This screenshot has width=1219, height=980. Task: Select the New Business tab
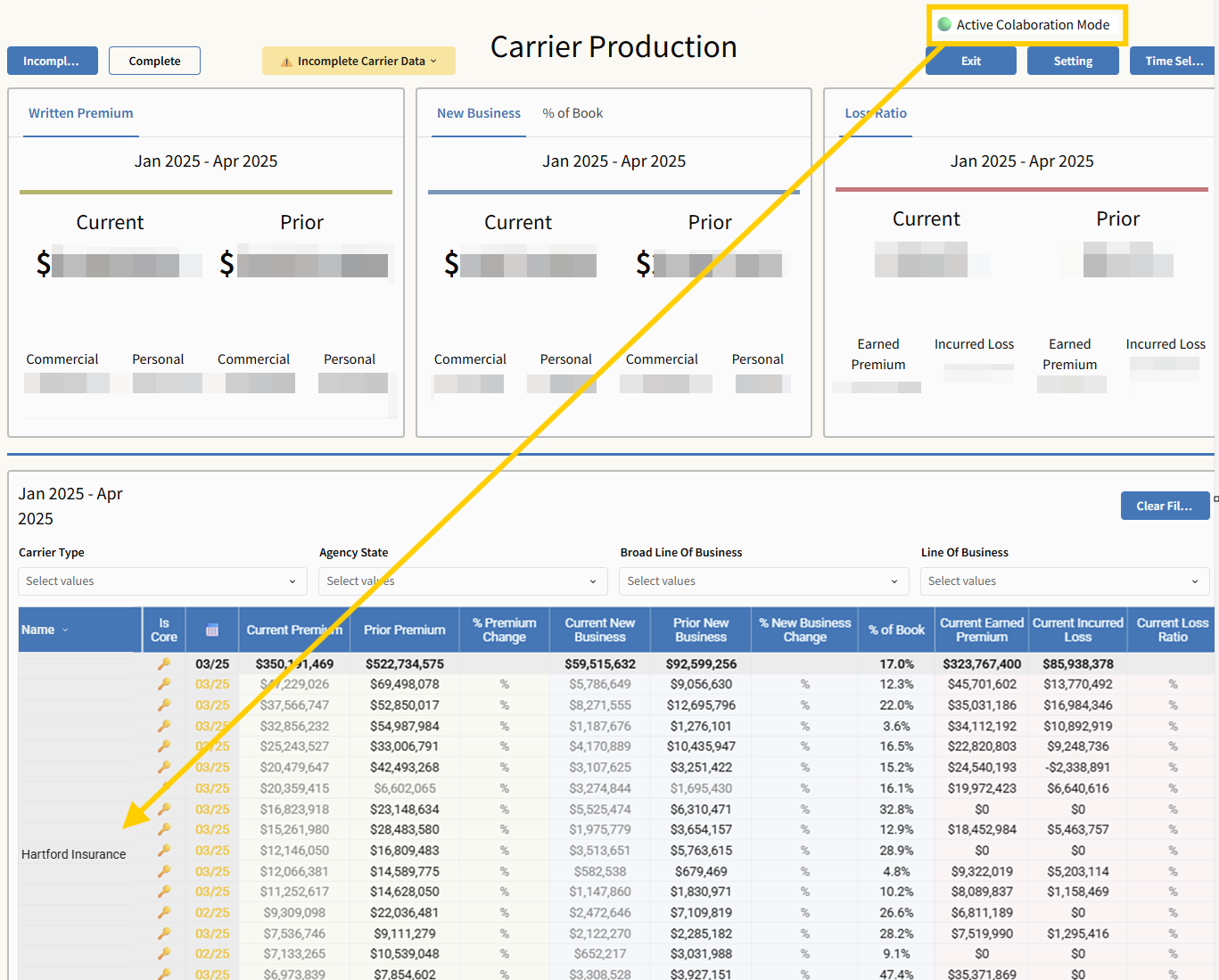point(479,113)
